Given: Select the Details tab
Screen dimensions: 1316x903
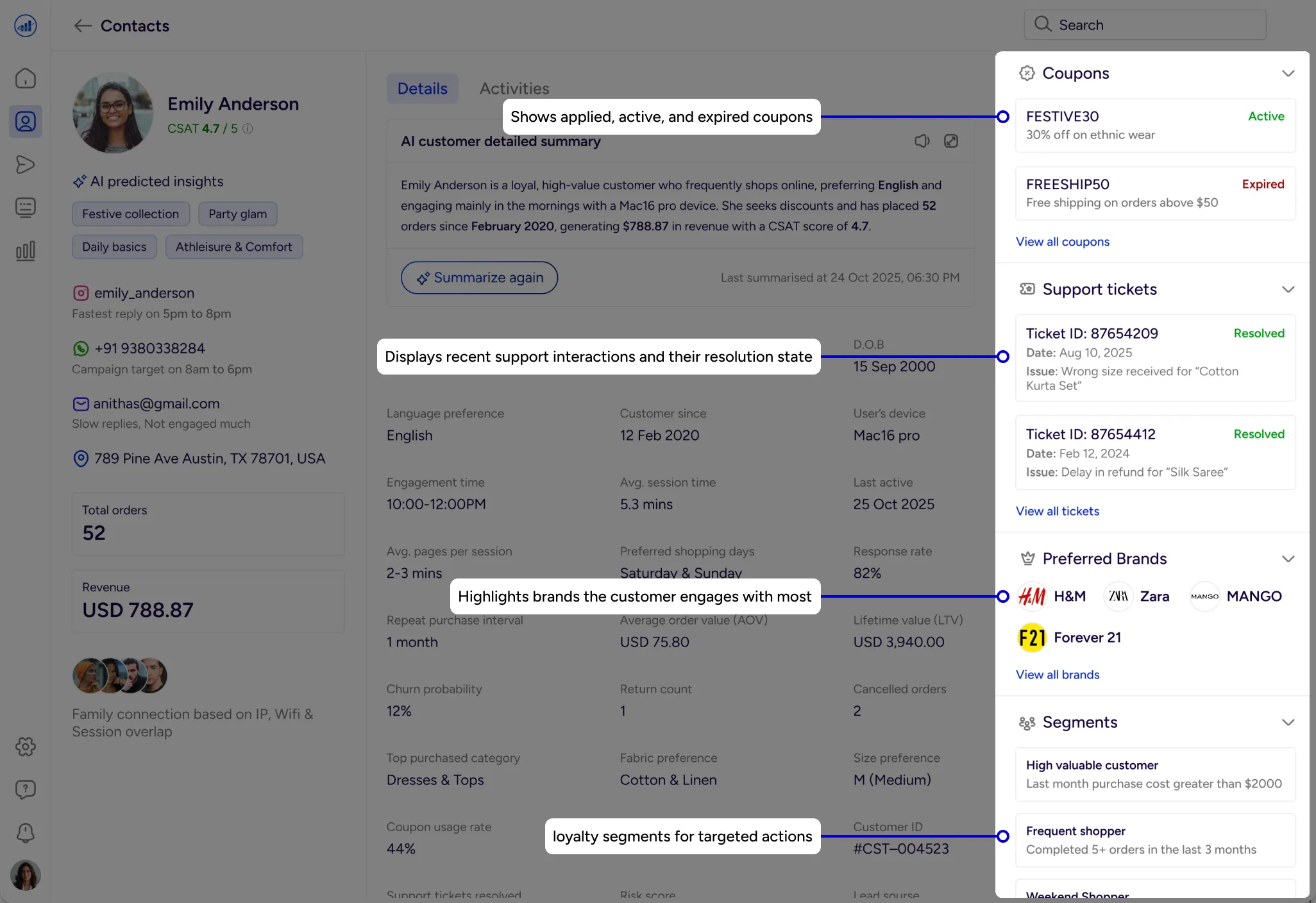Looking at the screenshot, I should tap(422, 89).
